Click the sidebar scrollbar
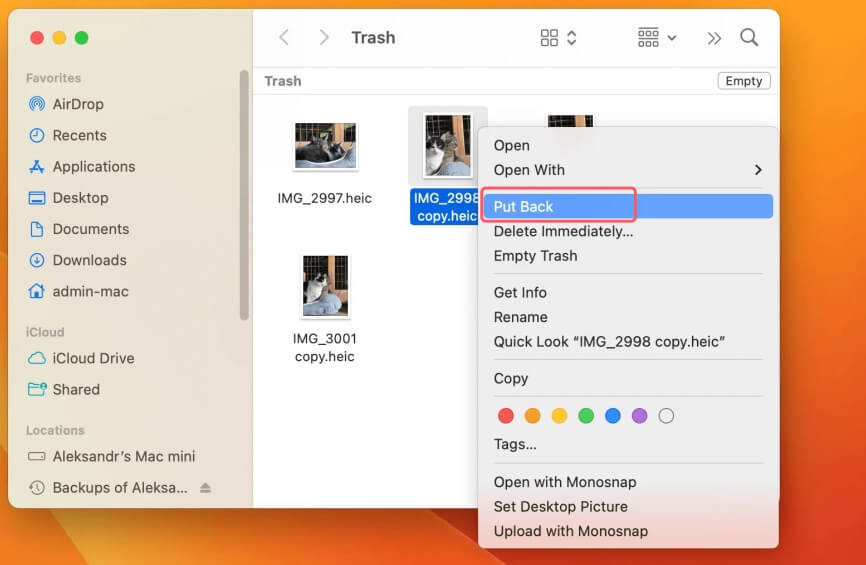The width and height of the screenshot is (866, 565). click(244, 195)
